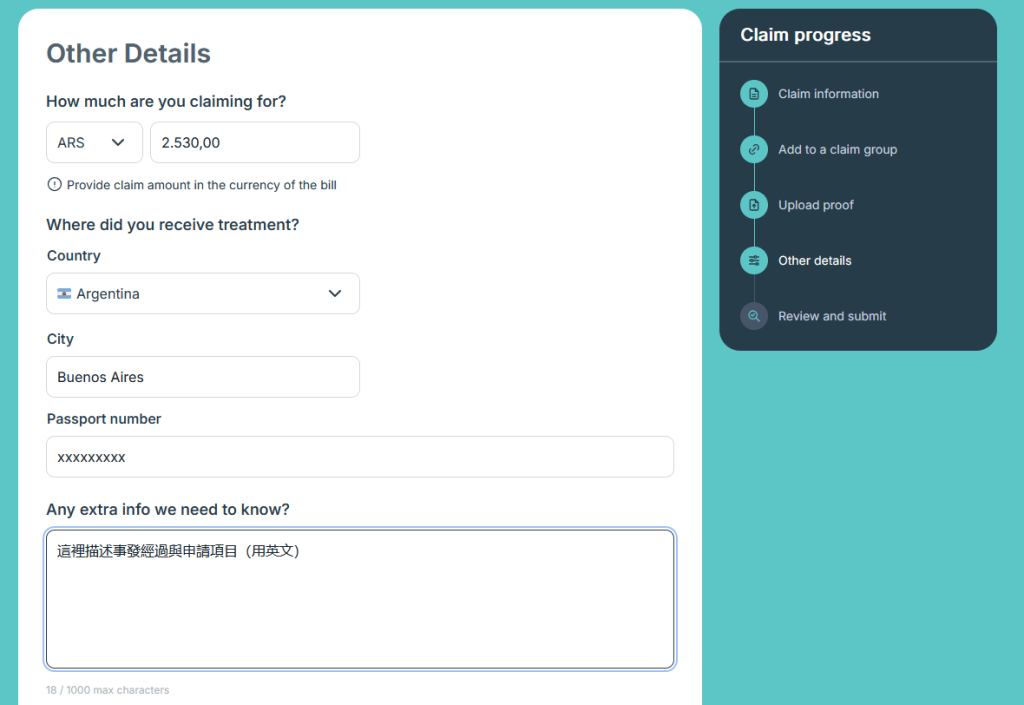
Task: Click the claim amount input field
Action: (x=254, y=143)
